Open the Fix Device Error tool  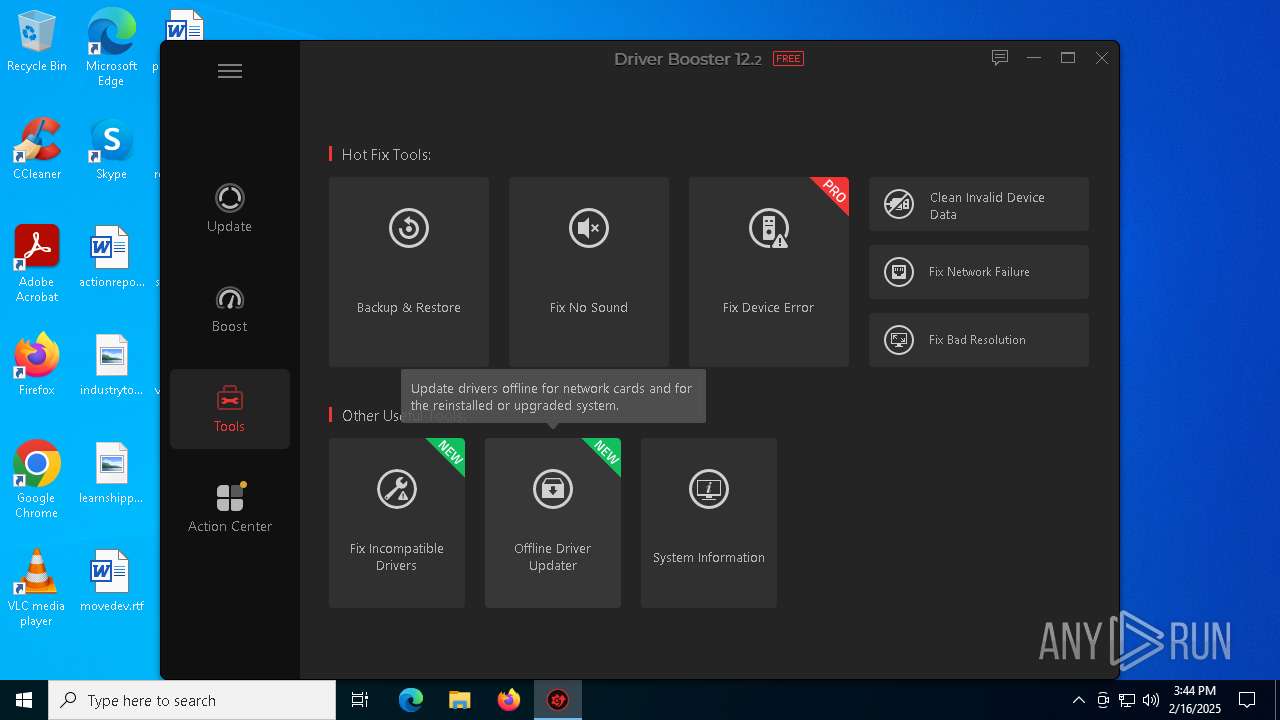tap(769, 272)
